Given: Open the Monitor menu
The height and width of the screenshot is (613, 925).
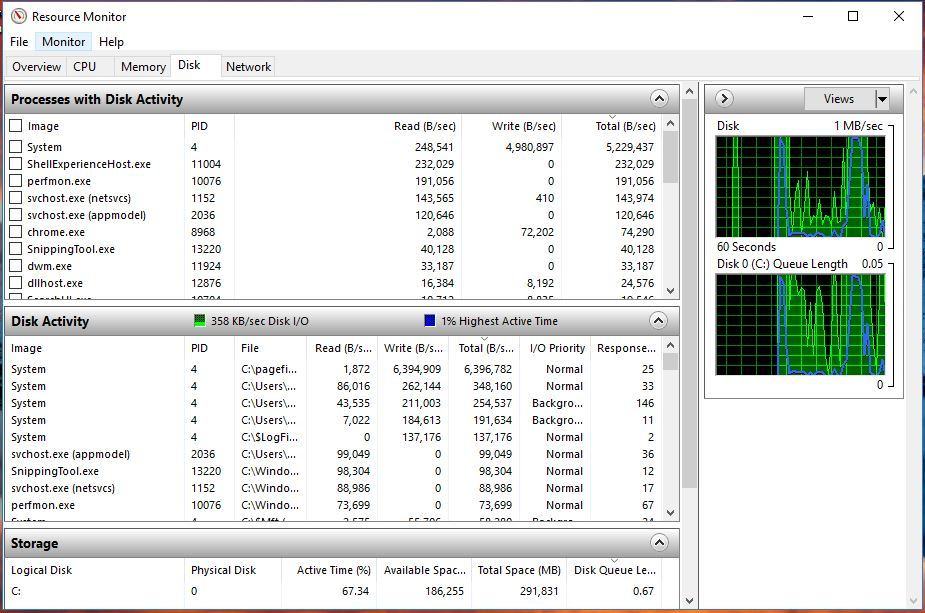Looking at the screenshot, I should tap(63, 41).
